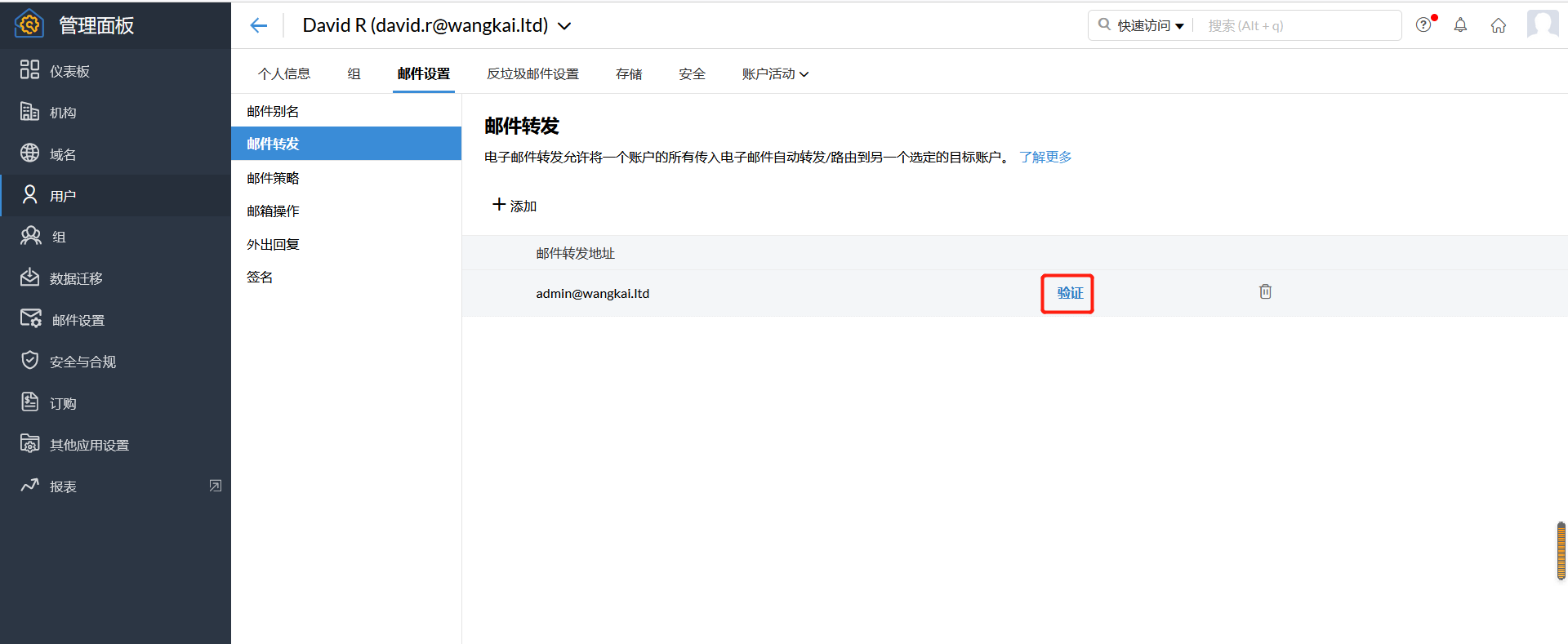The image size is (1568, 644).
Task: Click the help question mark icon
Action: click(x=1423, y=24)
